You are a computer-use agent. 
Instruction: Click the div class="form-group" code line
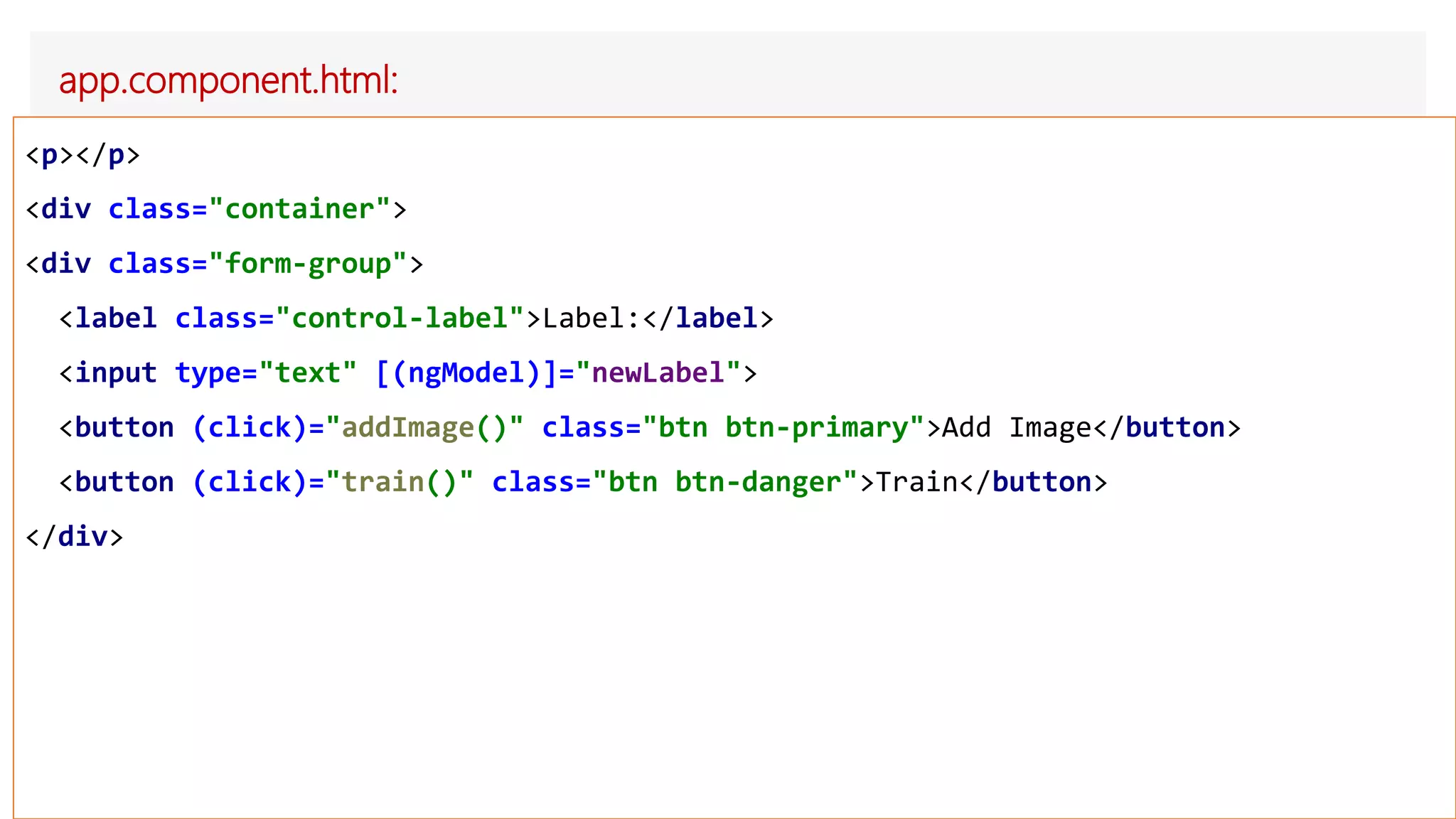[225, 264]
